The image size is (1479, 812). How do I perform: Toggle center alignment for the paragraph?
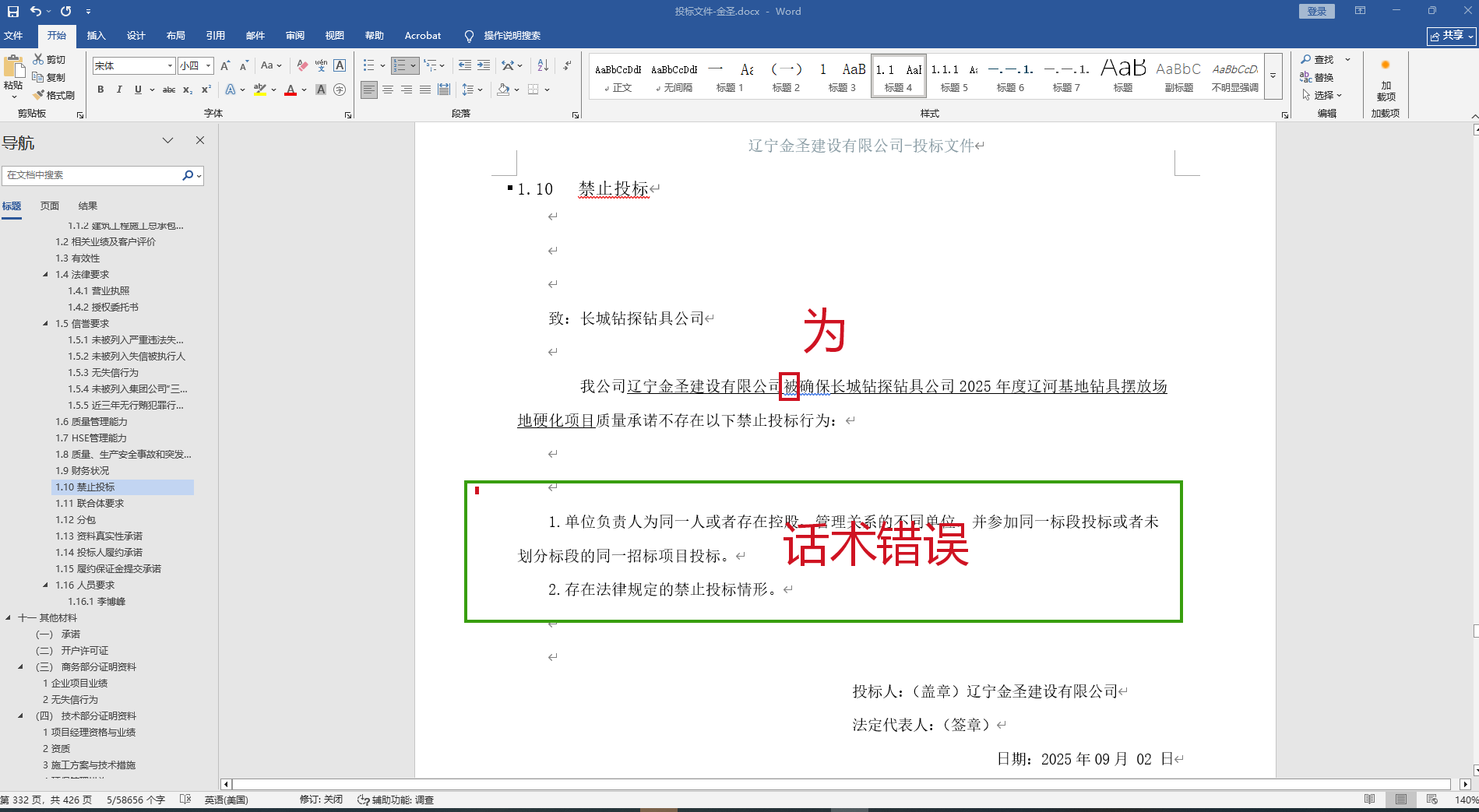pyautogui.click(x=388, y=90)
